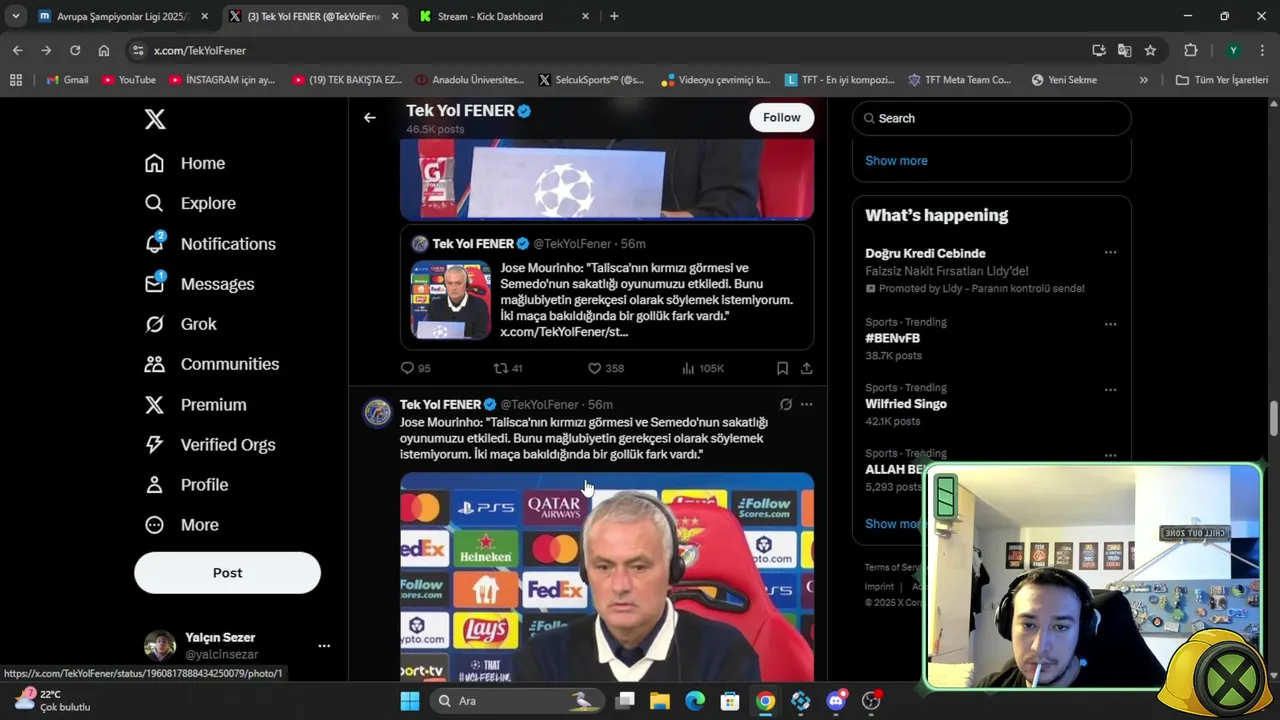Image resolution: width=1280 pixels, height=720 pixels.
Task: Click the Grok icon on the 56m post
Action: pyautogui.click(x=786, y=405)
